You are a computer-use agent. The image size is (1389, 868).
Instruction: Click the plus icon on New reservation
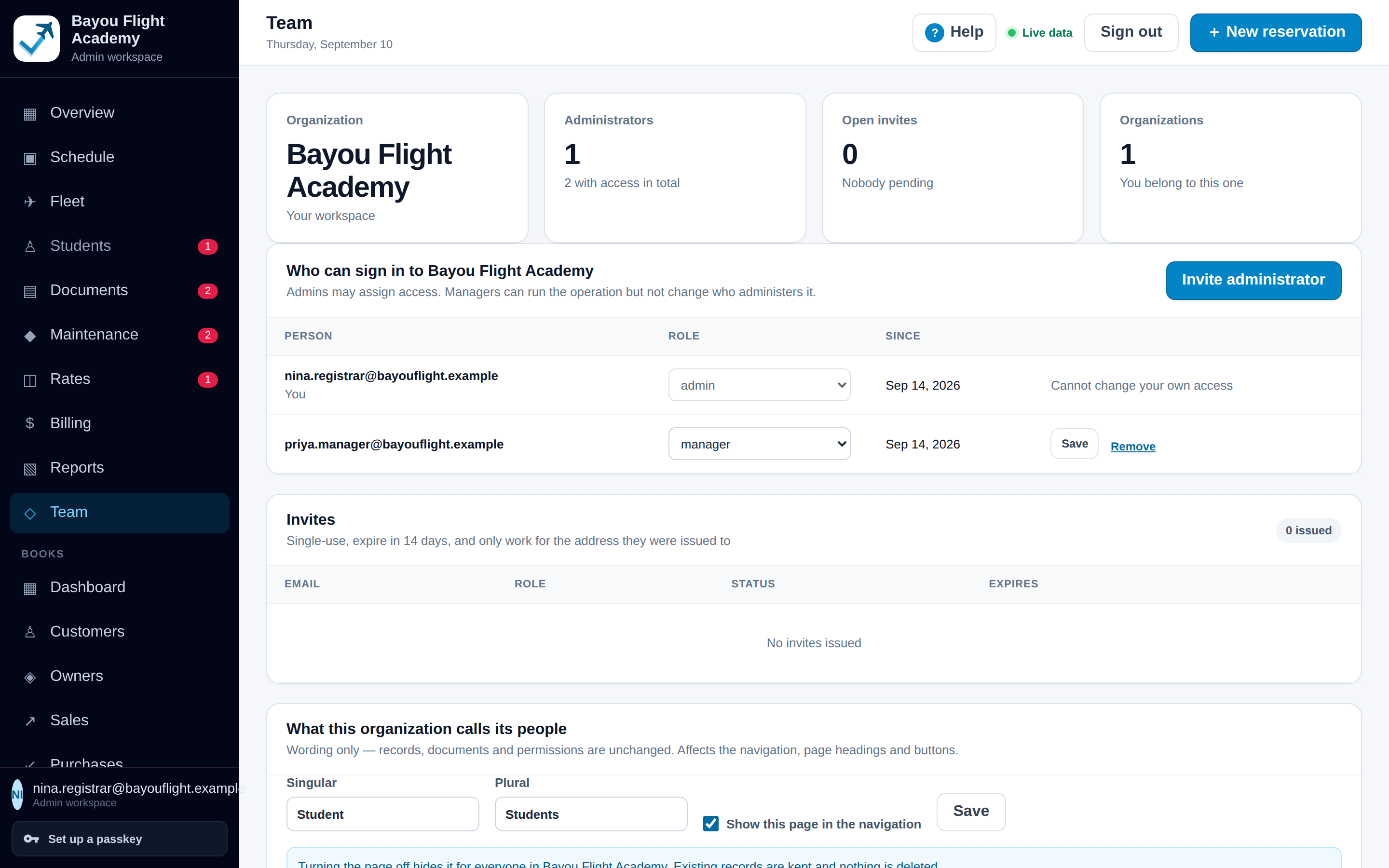tap(1214, 33)
